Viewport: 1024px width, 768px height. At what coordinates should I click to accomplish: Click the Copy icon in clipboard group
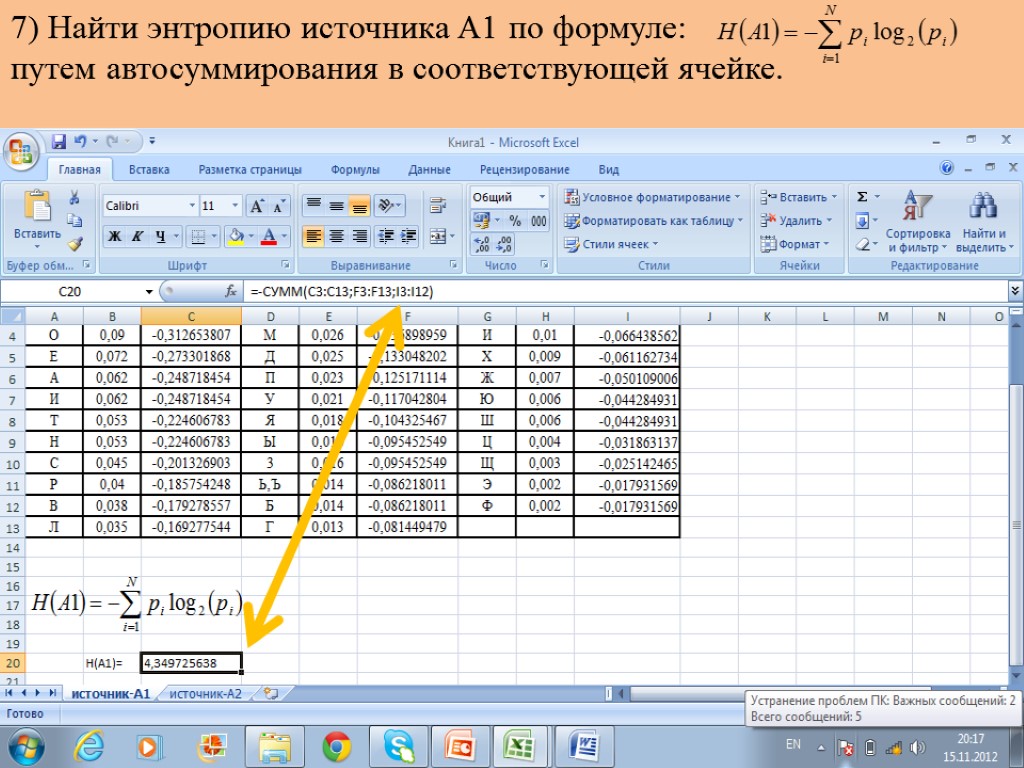click(x=74, y=220)
